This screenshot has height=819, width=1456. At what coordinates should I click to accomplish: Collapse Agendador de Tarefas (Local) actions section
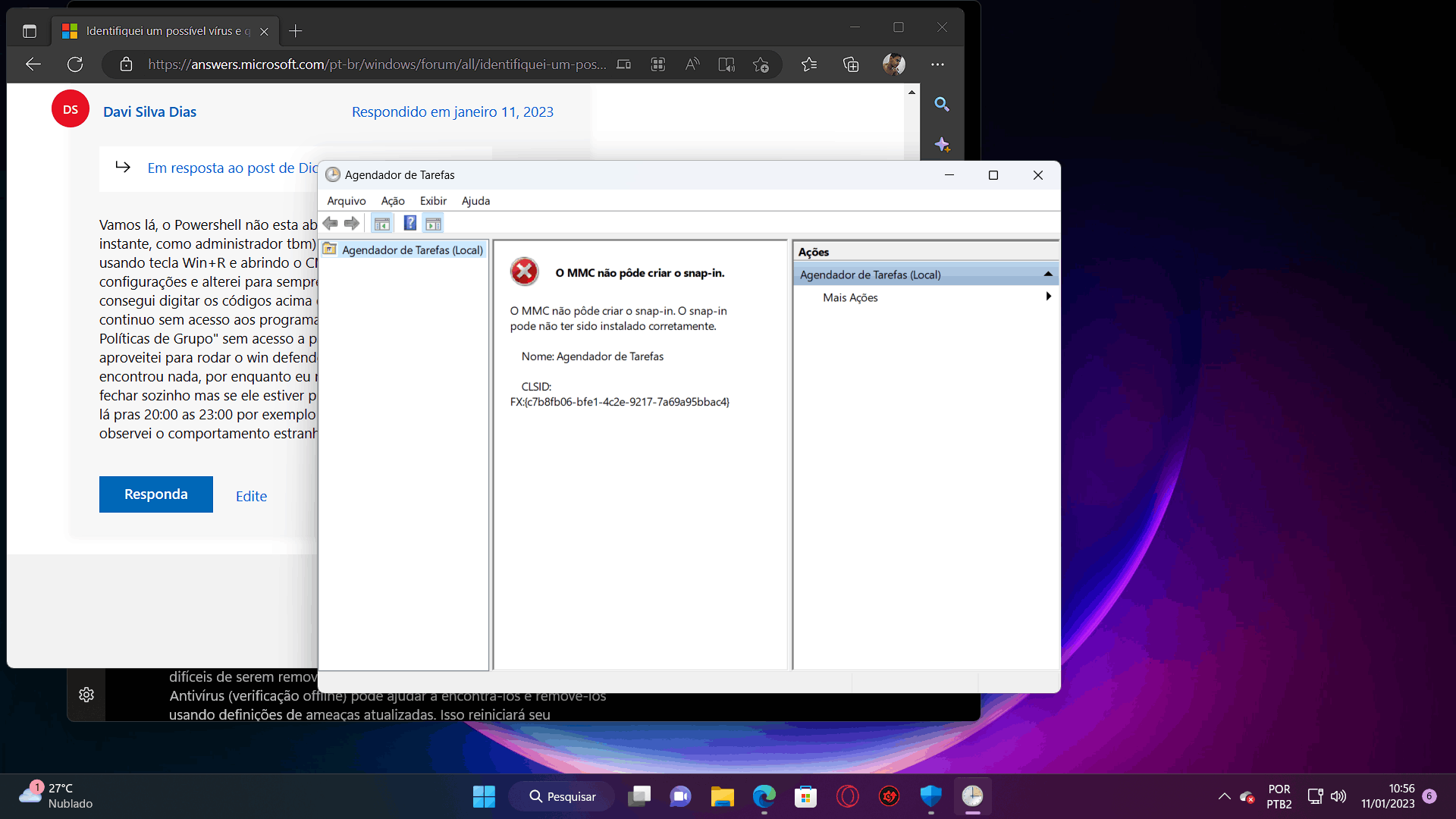coord(1048,275)
